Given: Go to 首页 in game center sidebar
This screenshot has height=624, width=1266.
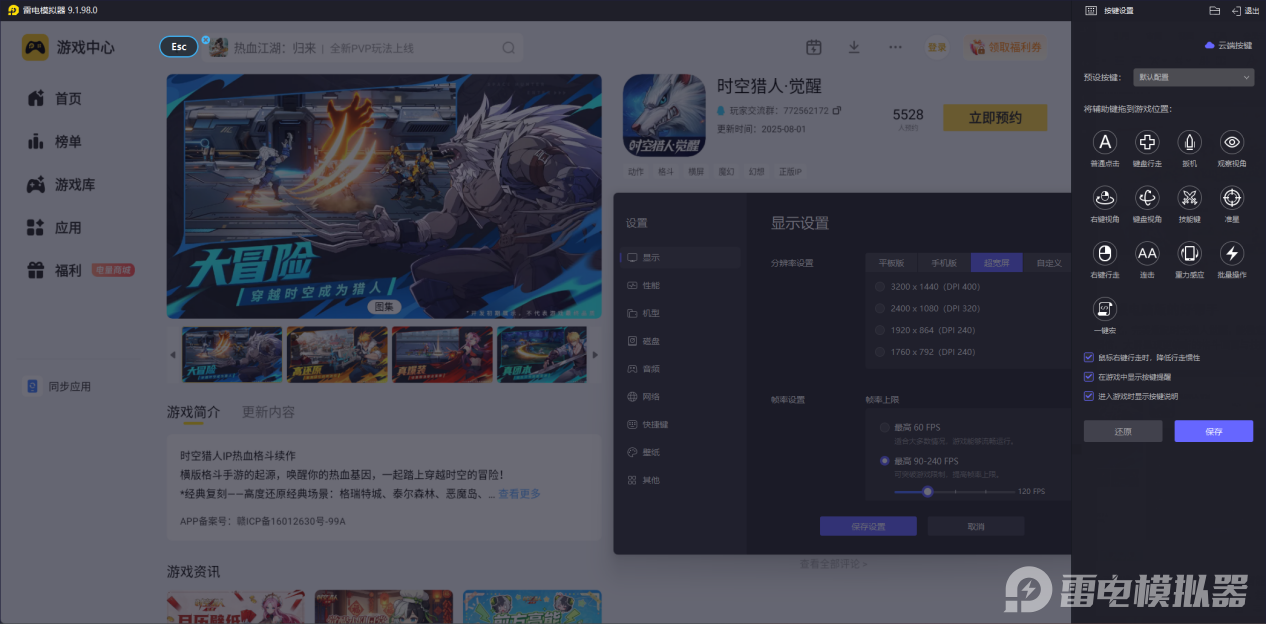Looking at the screenshot, I should coord(55,98).
